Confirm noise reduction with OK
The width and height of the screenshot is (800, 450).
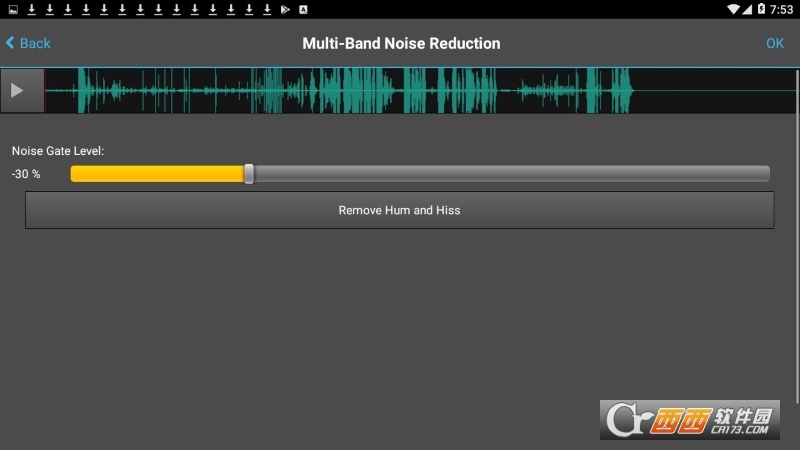pos(775,43)
